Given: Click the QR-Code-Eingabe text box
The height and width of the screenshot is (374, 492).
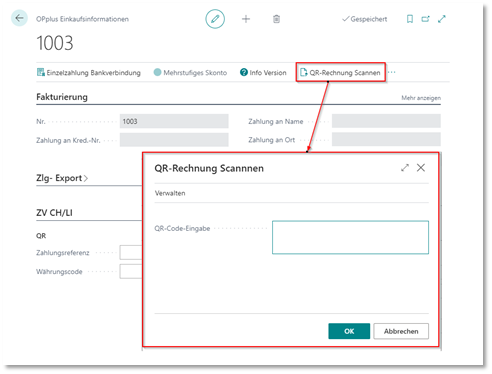Looking at the screenshot, I should pos(350,237).
